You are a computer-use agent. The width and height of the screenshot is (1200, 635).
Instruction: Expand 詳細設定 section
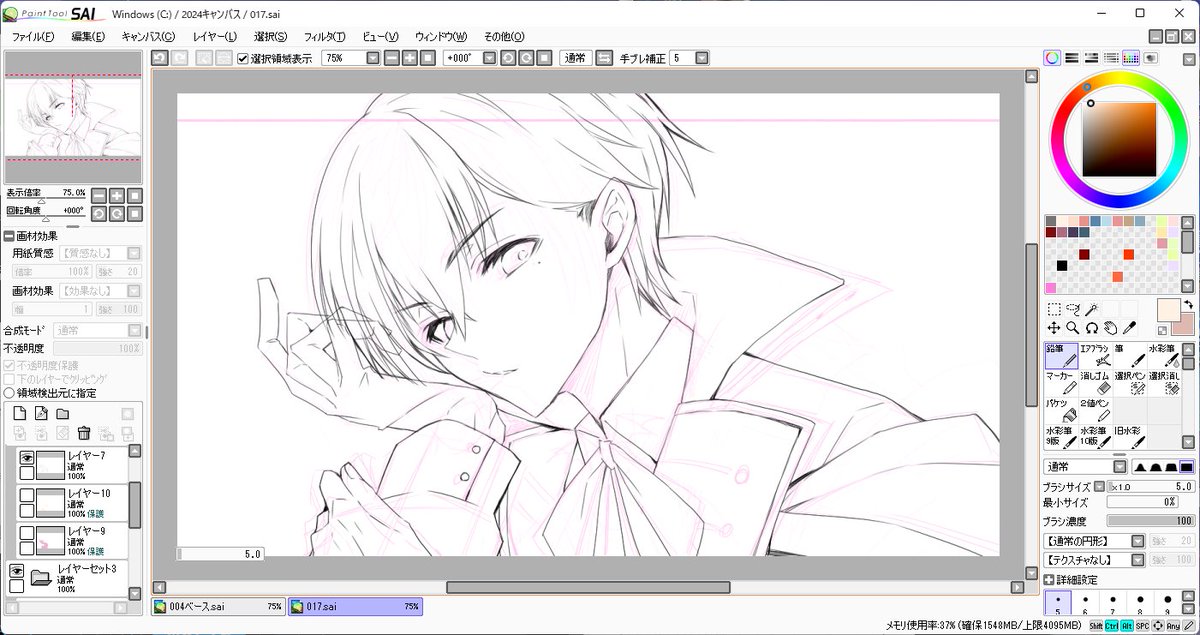click(1049, 580)
